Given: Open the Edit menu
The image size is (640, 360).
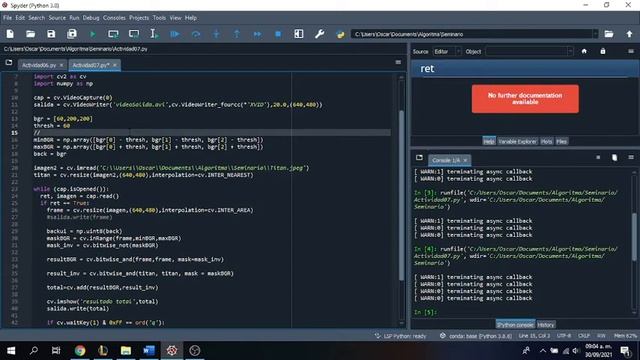Looking at the screenshot, I should tap(20, 18).
